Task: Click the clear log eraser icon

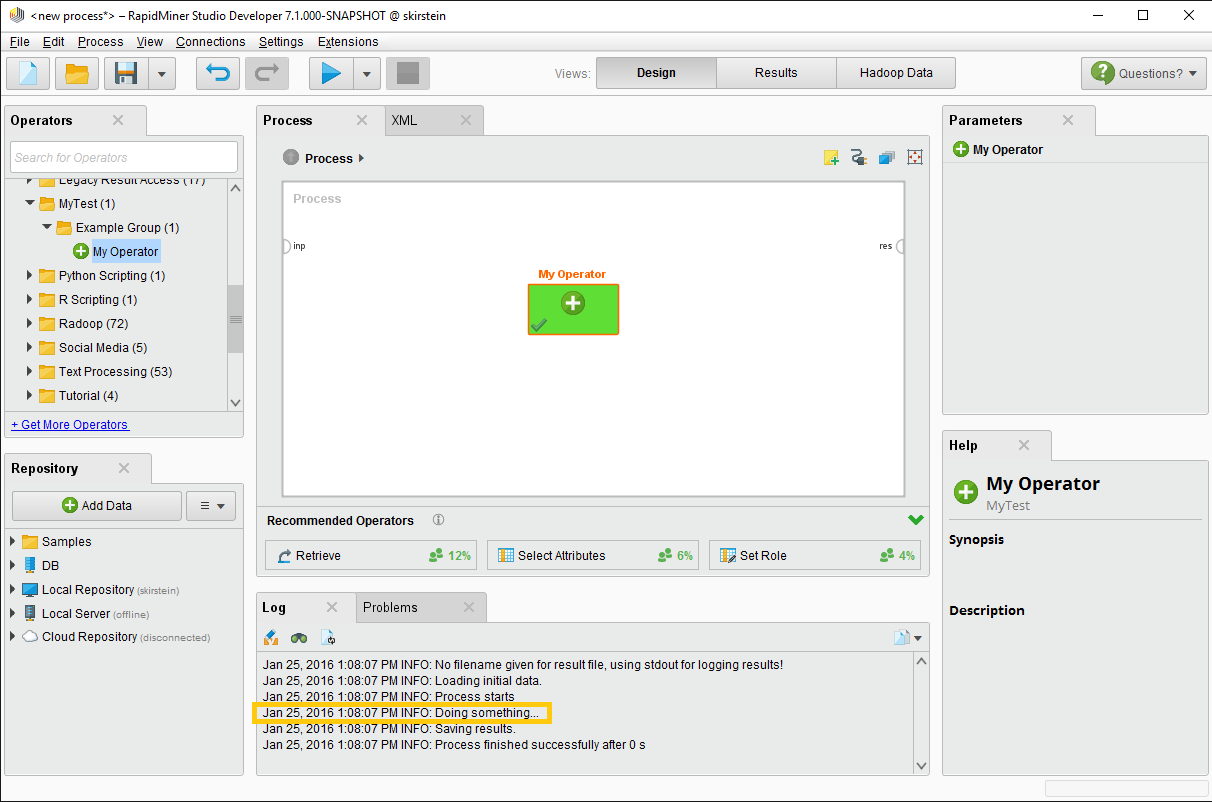Action: click(271, 637)
